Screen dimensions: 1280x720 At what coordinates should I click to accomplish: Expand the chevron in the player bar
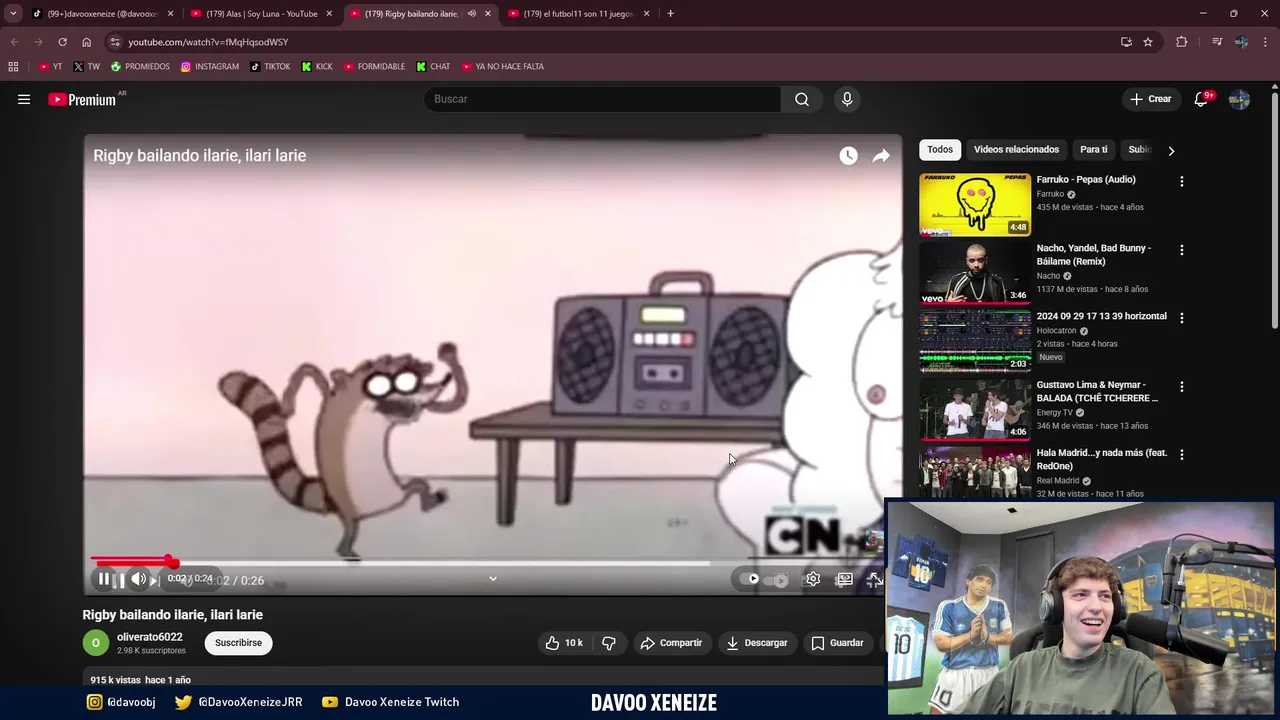point(493,578)
